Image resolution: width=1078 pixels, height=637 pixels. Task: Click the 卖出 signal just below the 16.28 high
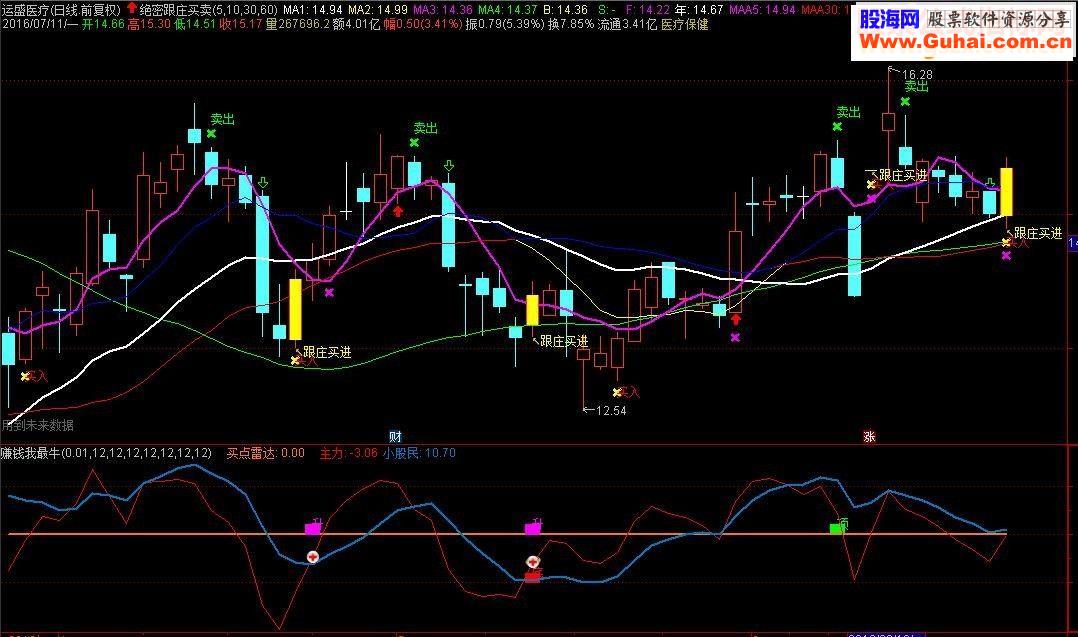[x=916, y=87]
